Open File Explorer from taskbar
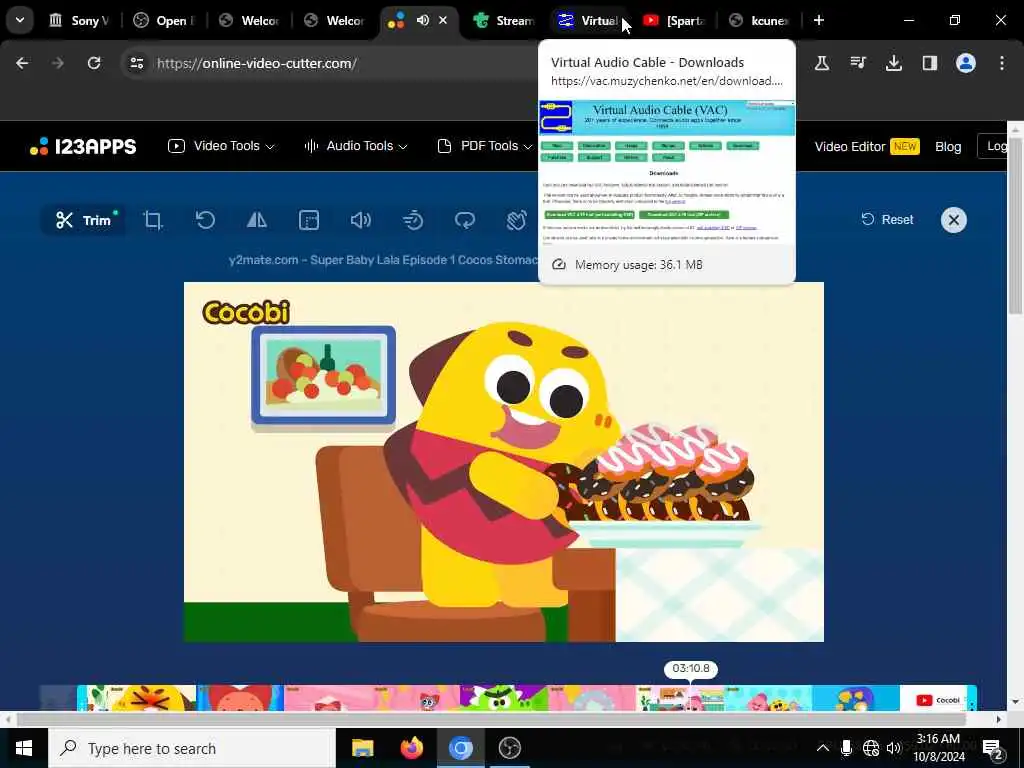This screenshot has height=768, width=1024. click(x=362, y=748)
